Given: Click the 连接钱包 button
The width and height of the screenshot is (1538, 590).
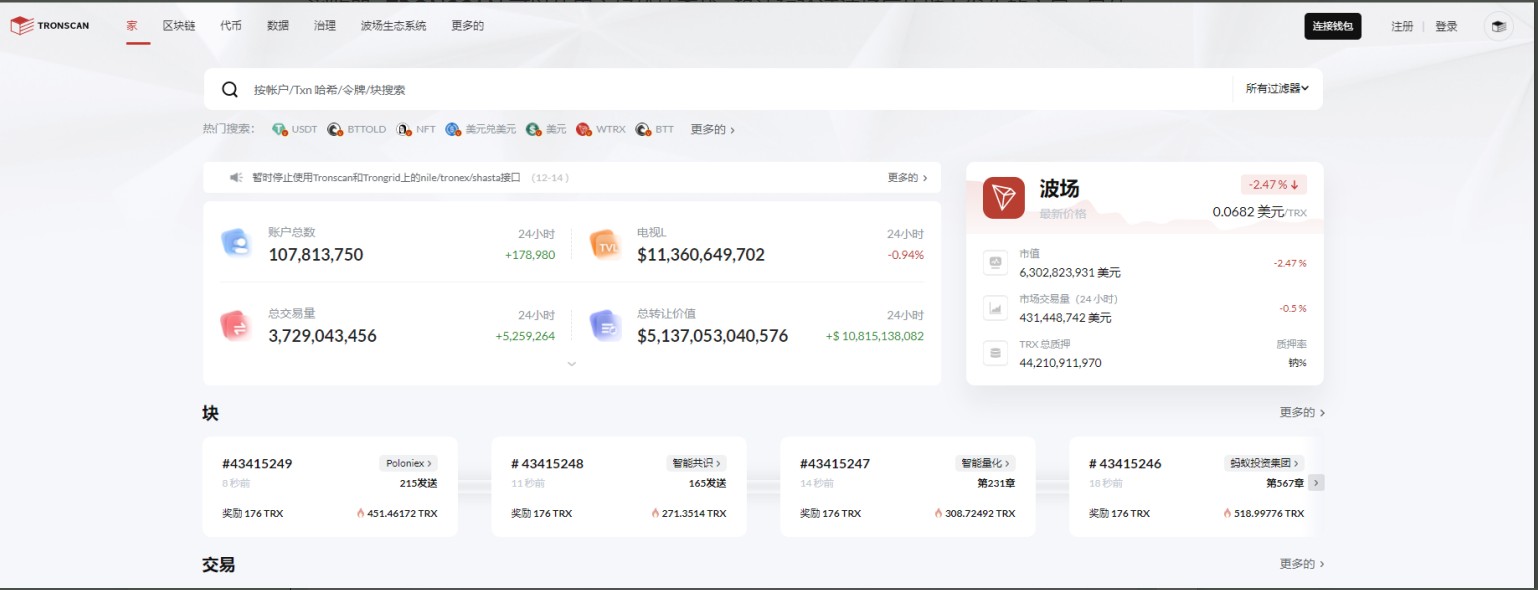Looking at the screenshot, I should pyautogui.click(x=1332, y=27).
